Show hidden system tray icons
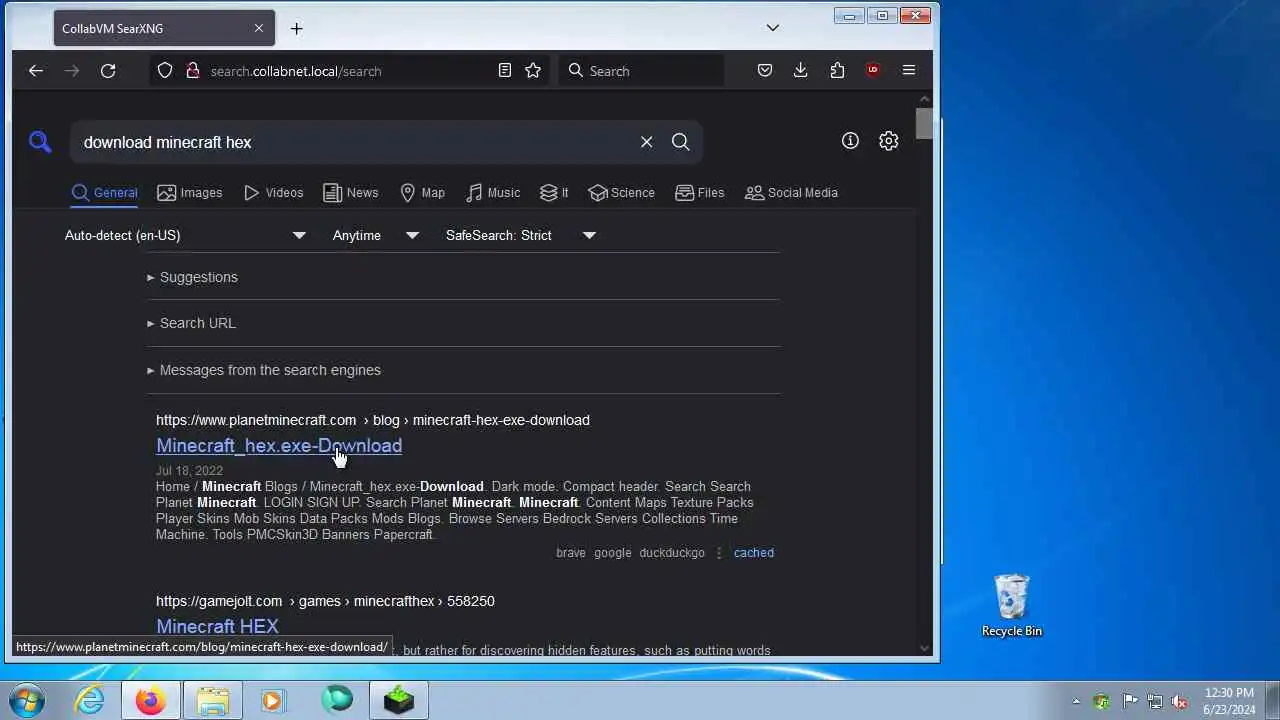The image size is (1280, 720). 1076,701
